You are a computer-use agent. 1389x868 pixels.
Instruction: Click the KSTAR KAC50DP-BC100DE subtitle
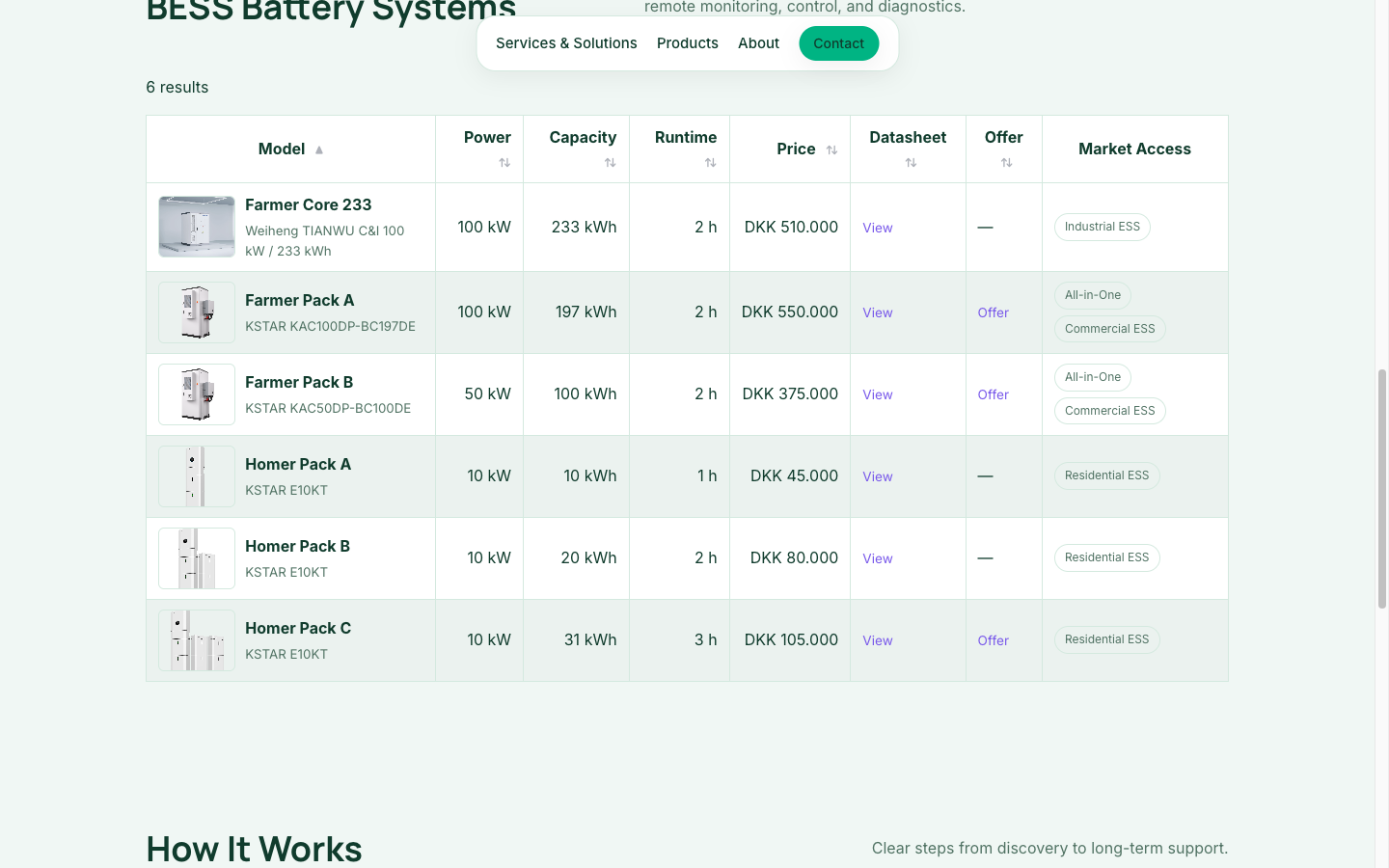point(328,408)
